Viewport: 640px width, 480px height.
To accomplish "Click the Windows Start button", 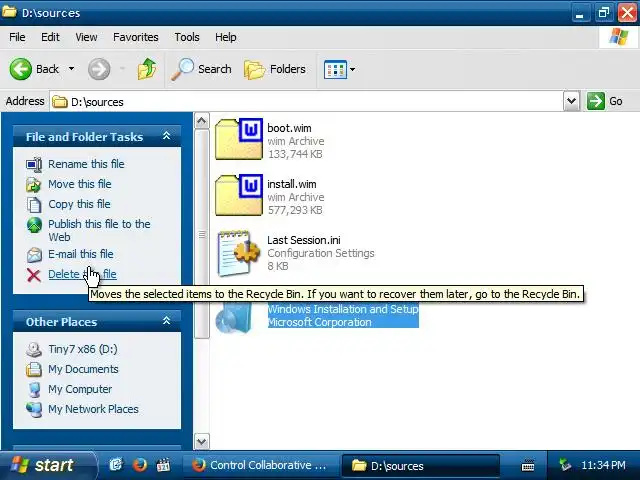I will coord(48,465).
